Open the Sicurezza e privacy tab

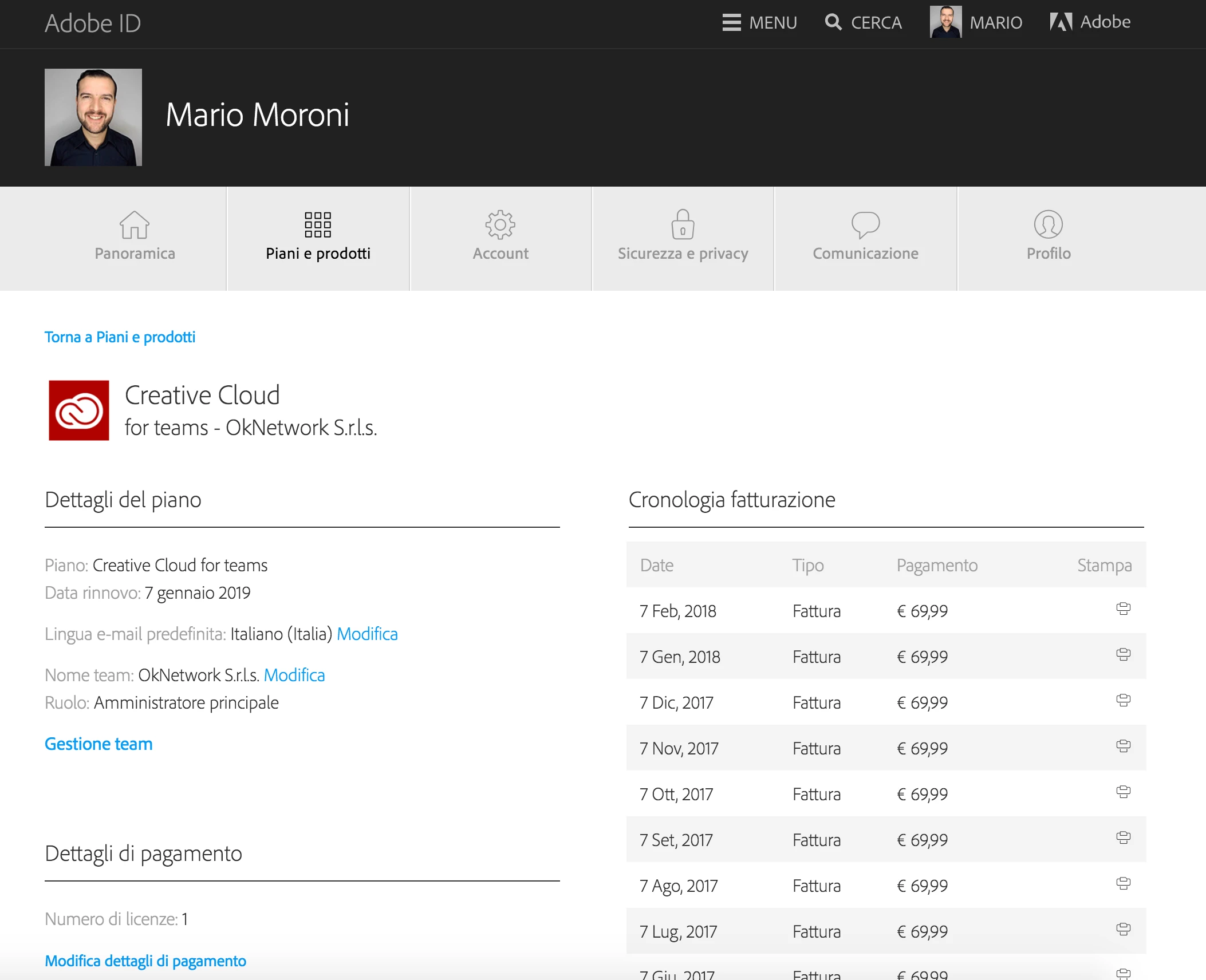[683, 239]
